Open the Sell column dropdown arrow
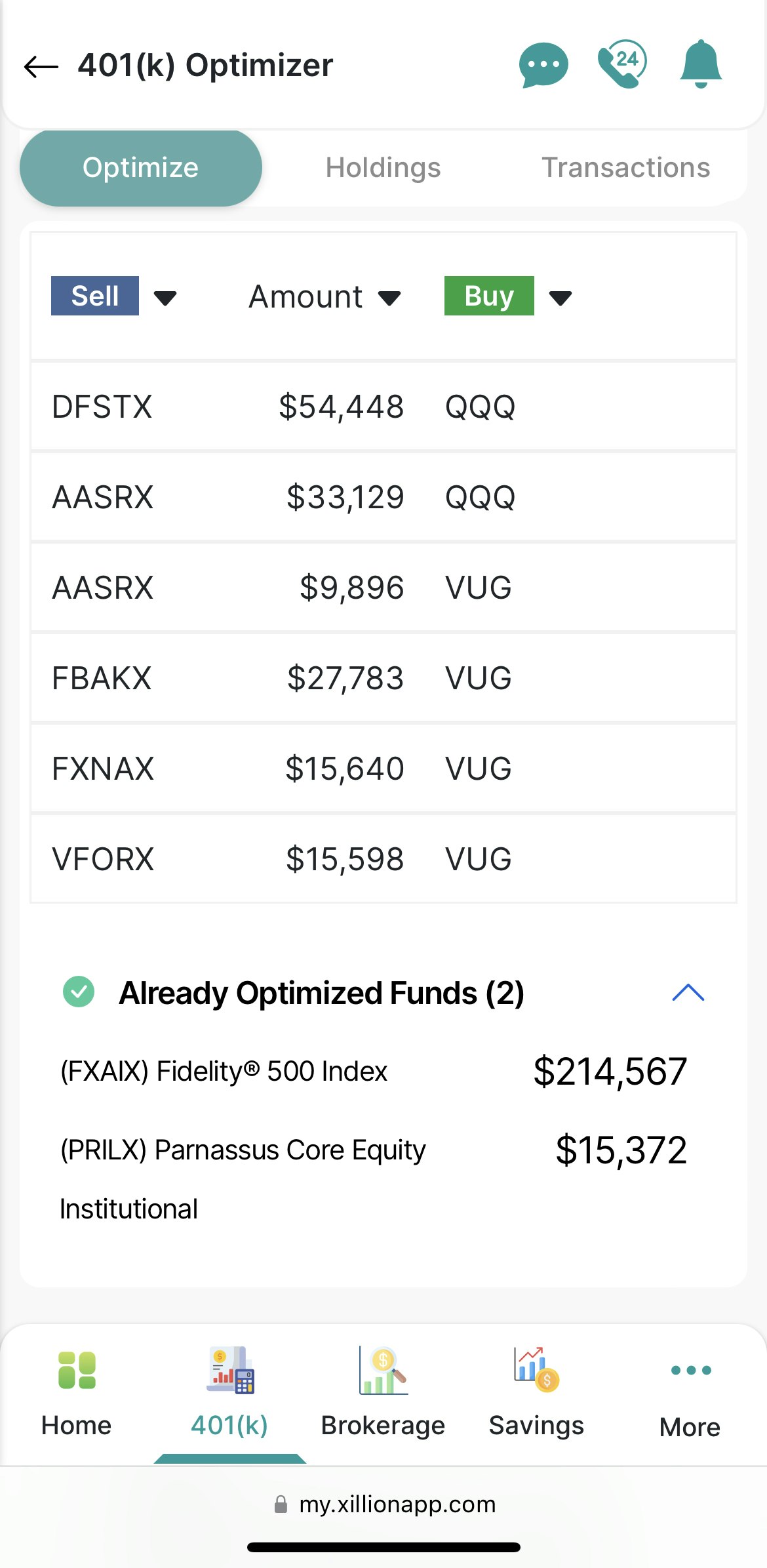 (165, 298)
